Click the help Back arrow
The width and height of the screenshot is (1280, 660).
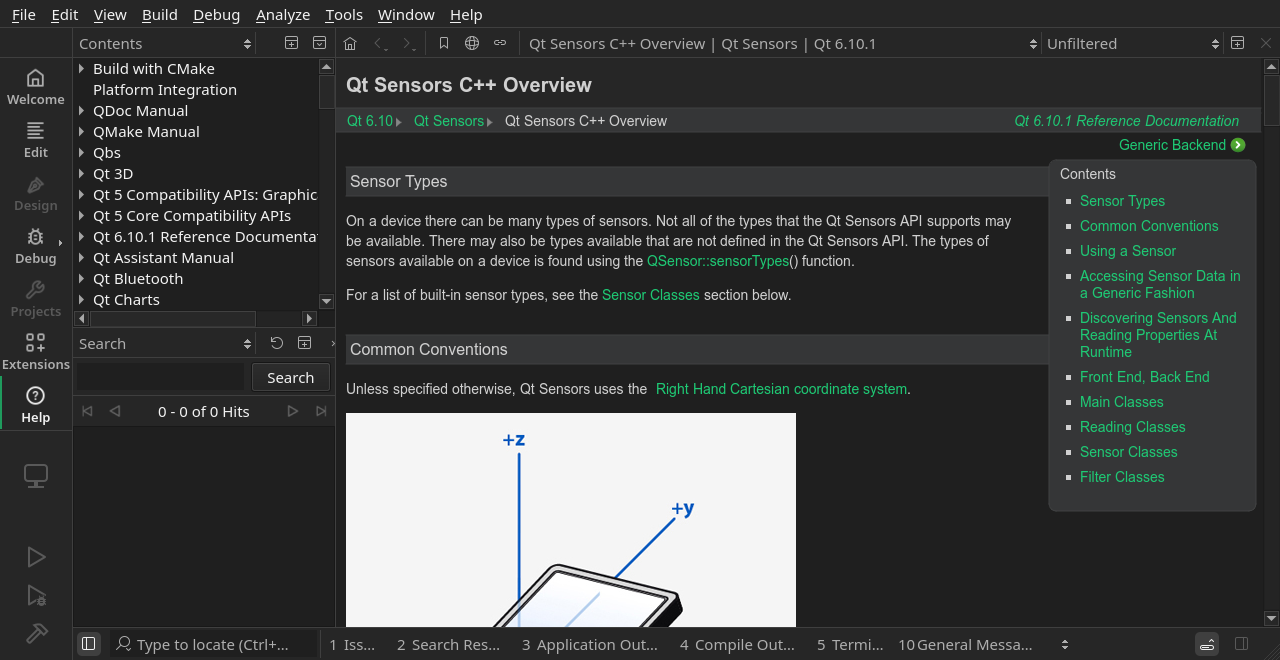(x=380, y=43)
